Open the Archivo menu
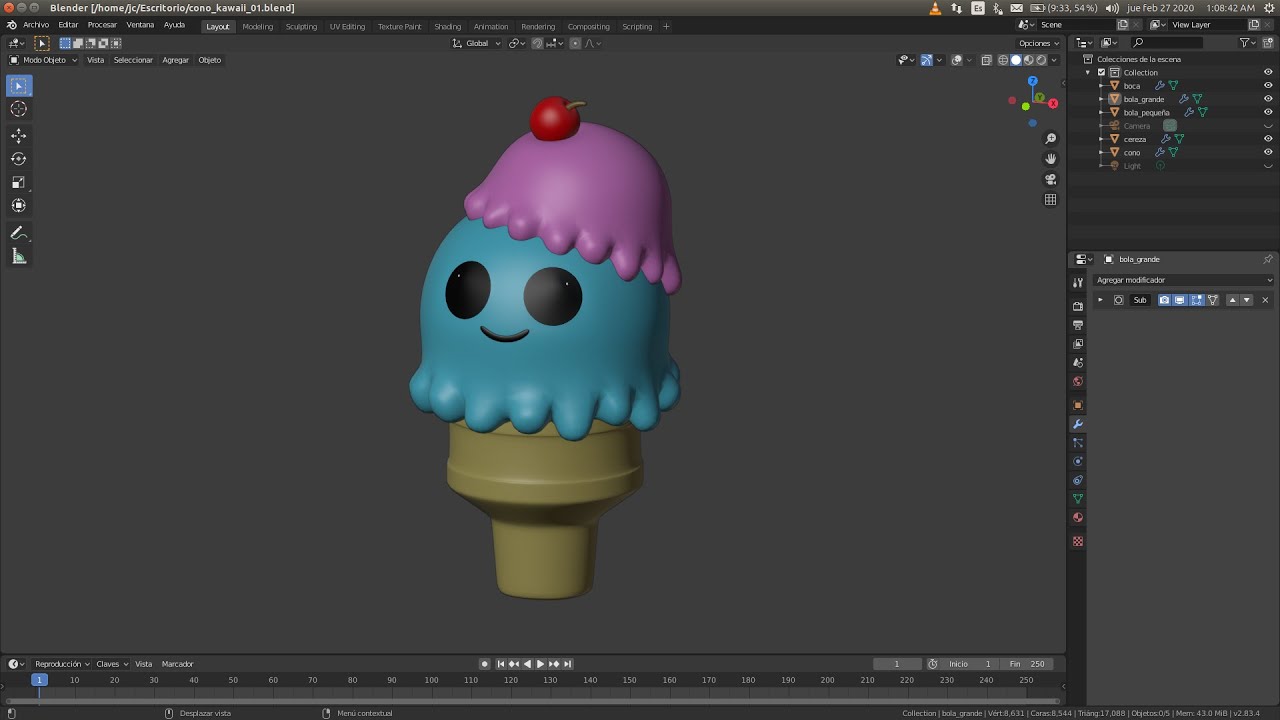Screen dimensions: 1280x720 (x=36, y=25)
